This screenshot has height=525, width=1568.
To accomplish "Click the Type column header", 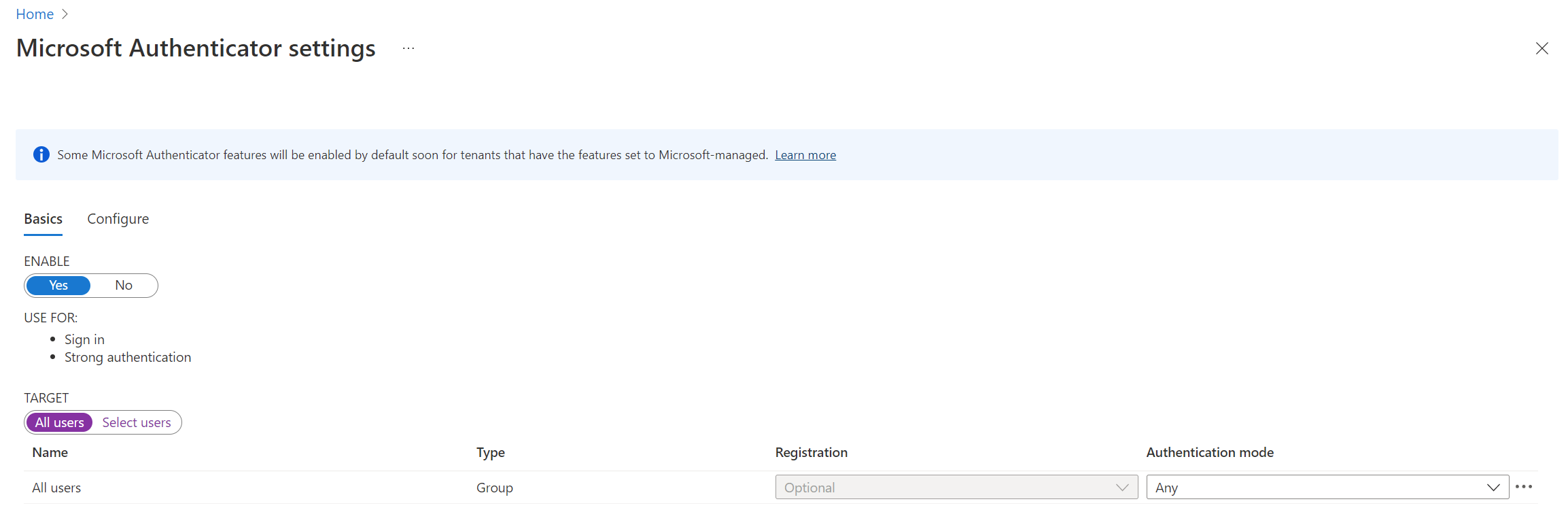I will tap(491, 452).
